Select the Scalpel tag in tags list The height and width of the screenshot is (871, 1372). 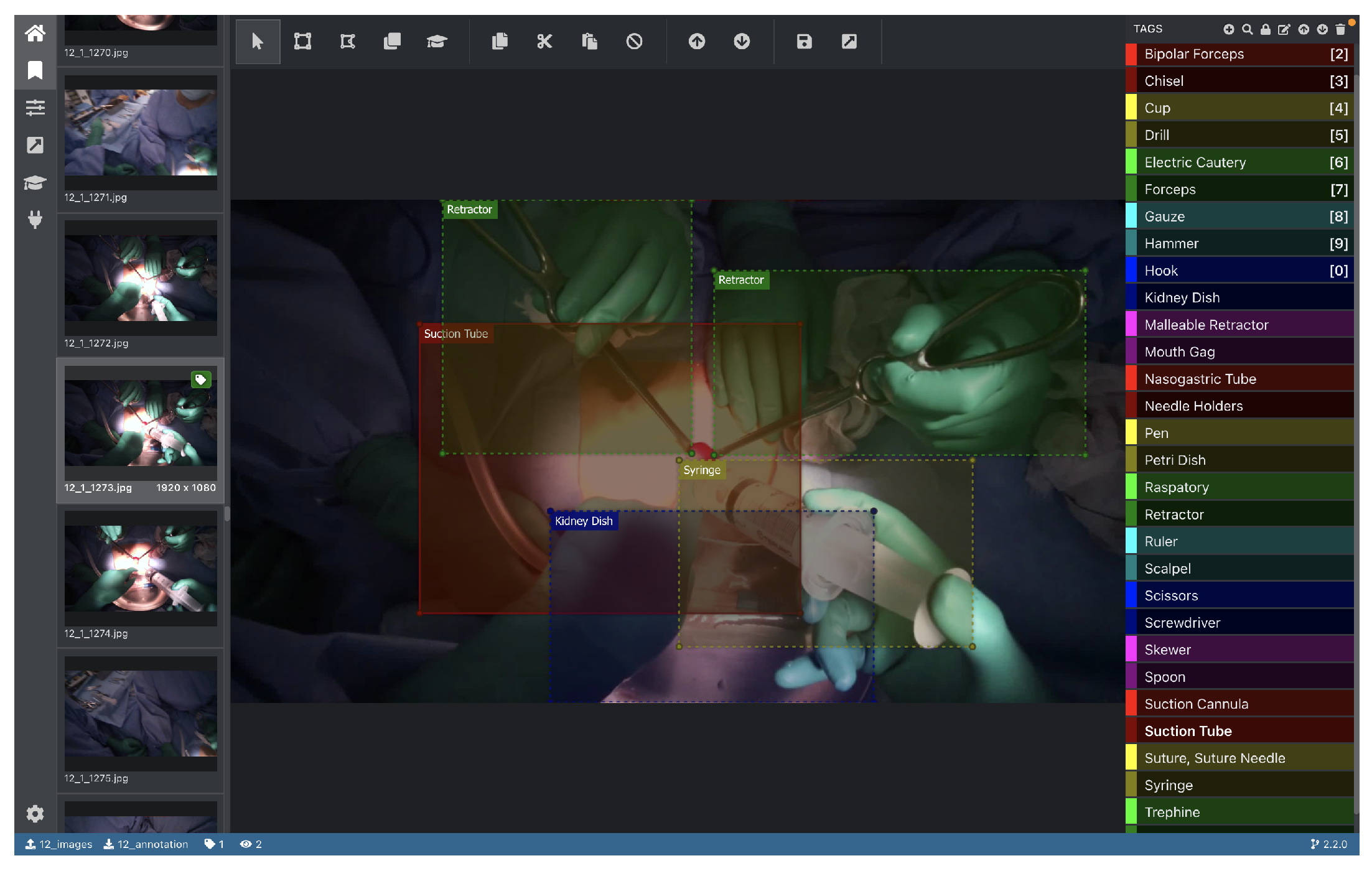click(x=1167, y=569)
